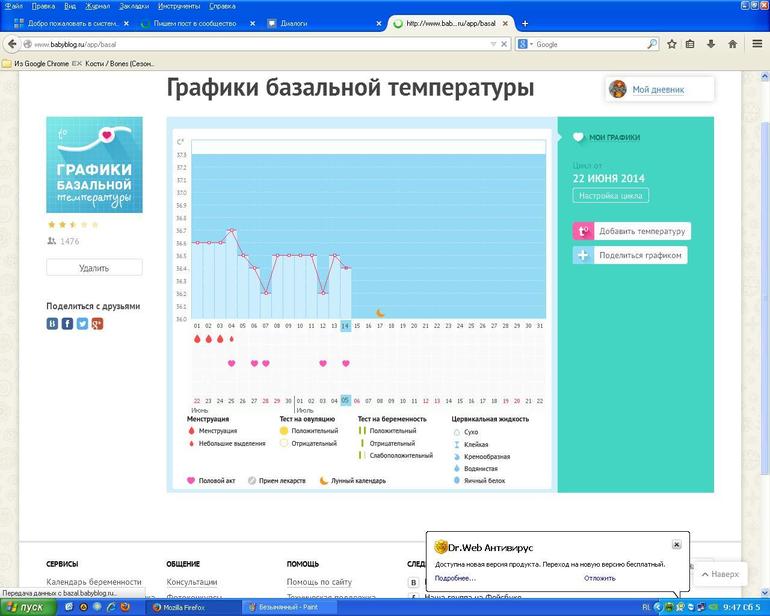770x616 pixels.
Task: Click the pink temperature icon next to Добавить температуру
Action: tap(583, 231)
